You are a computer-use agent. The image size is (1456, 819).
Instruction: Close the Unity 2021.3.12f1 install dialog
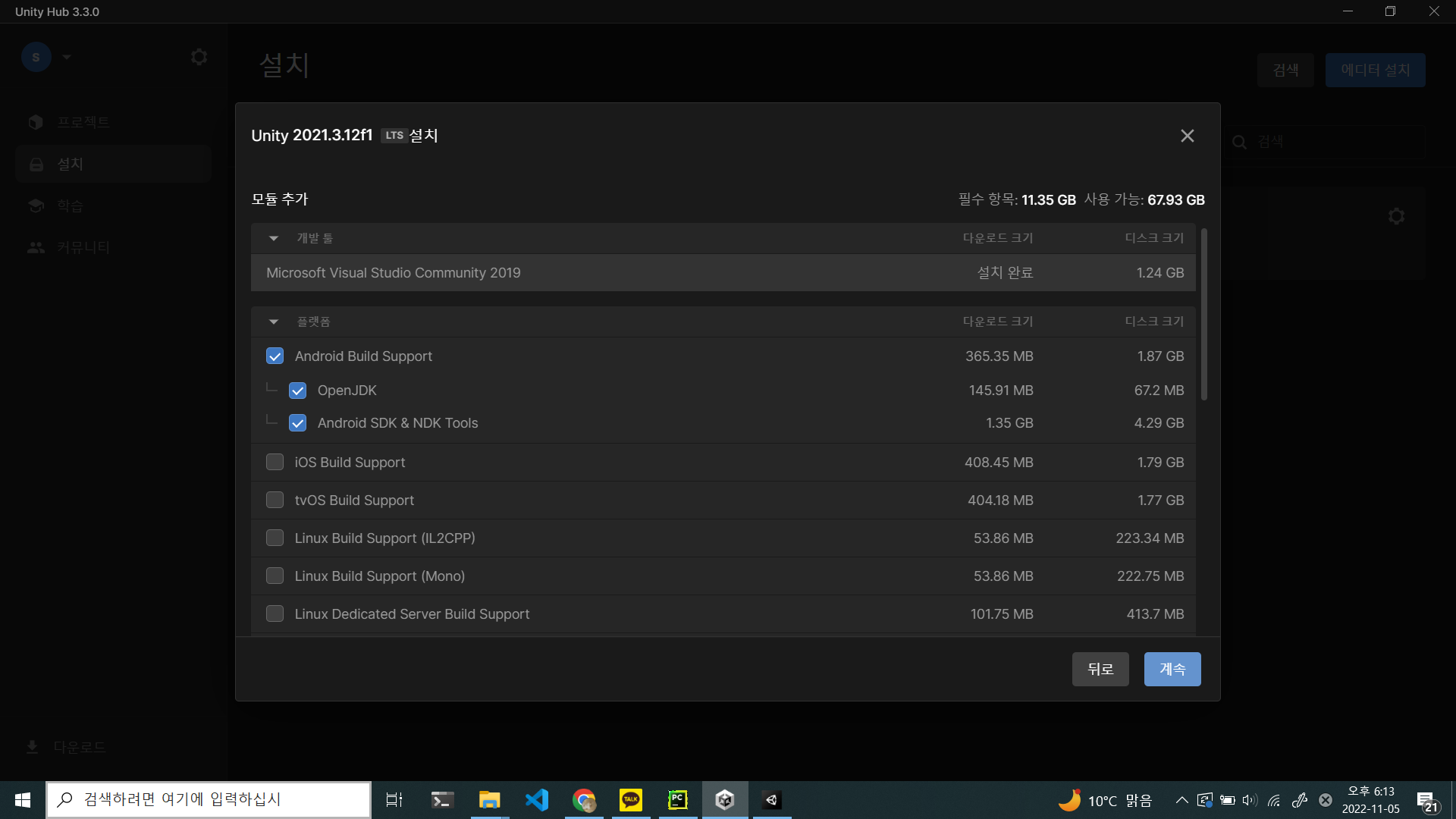click(x=1187, y=136)
